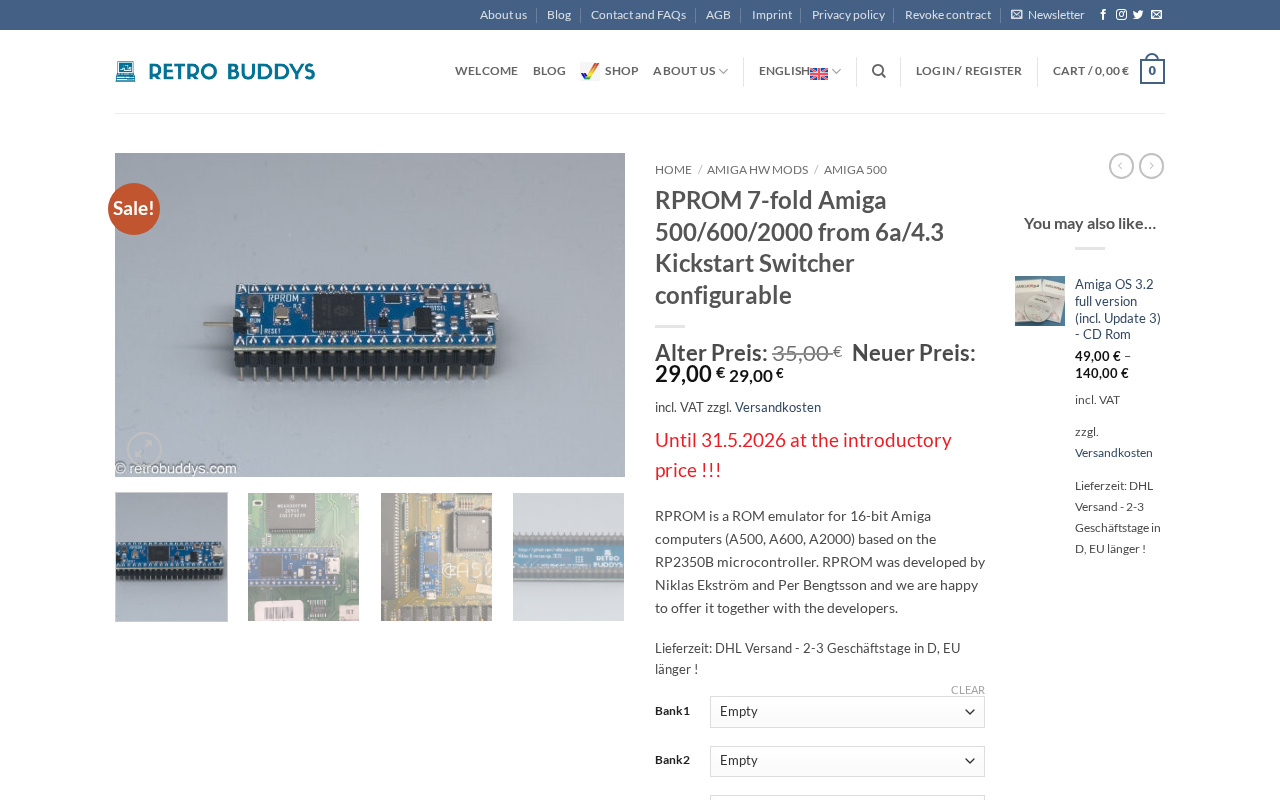
Task: Click the Amiga 500 breadcrumb
Action: 855,170
